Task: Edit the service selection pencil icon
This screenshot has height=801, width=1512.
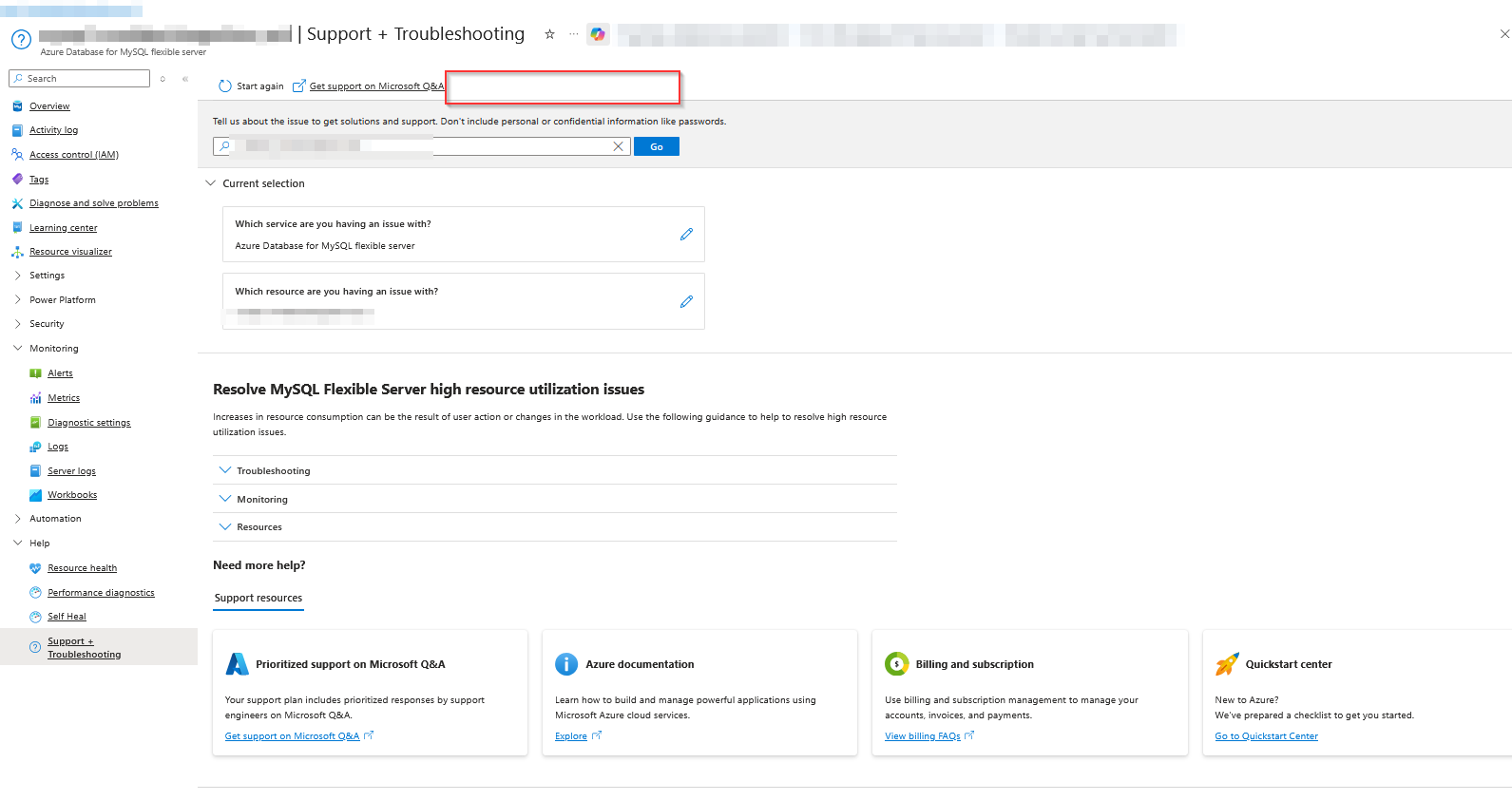Action: pos(686,234)
